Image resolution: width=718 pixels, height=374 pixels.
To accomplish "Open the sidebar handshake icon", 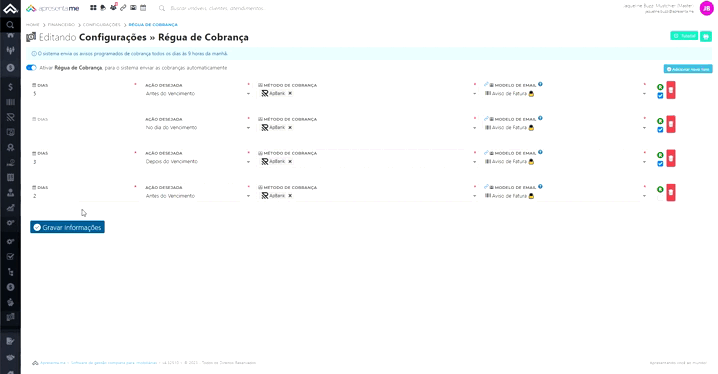I will click(10, 357).
